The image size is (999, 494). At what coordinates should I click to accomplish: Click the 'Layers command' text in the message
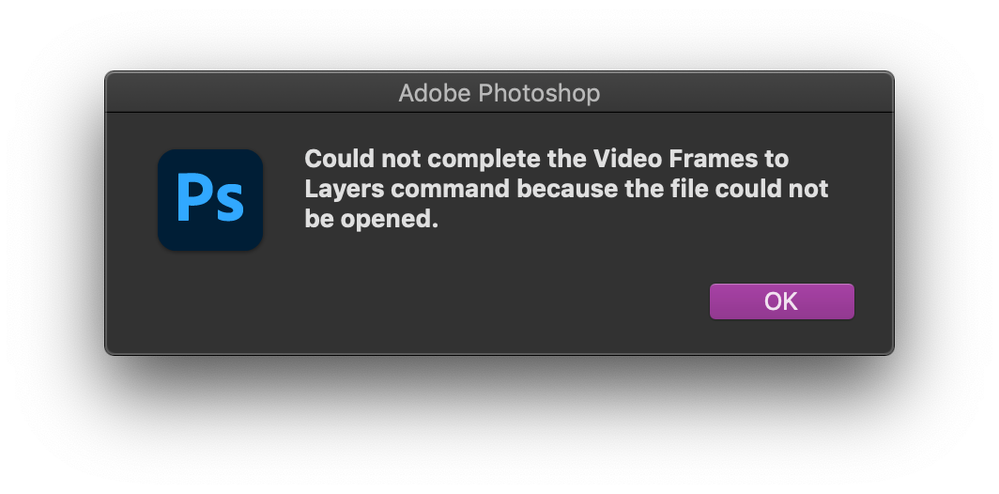pyautogui.click(x=407, y=189)
